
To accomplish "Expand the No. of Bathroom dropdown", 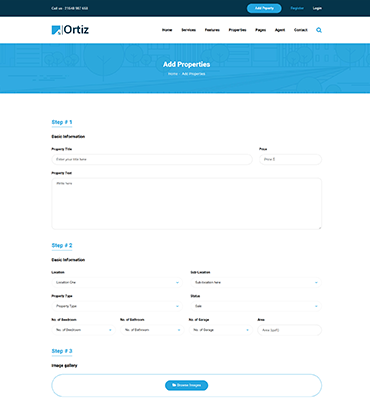I will pyautogui.click(x=152, y=330).
